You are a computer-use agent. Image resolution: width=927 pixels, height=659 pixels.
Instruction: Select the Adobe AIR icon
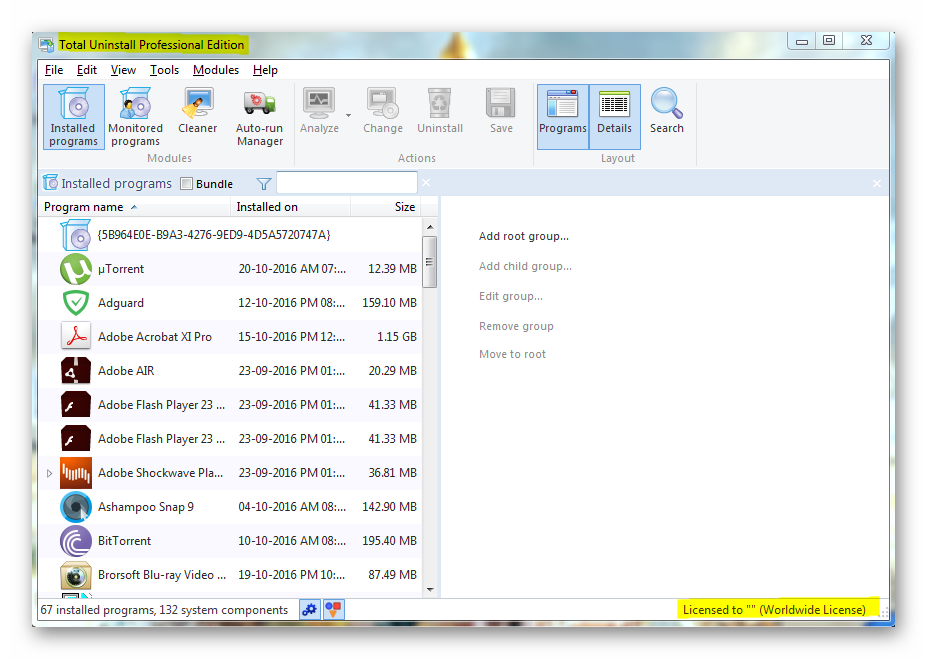point(76,371)
